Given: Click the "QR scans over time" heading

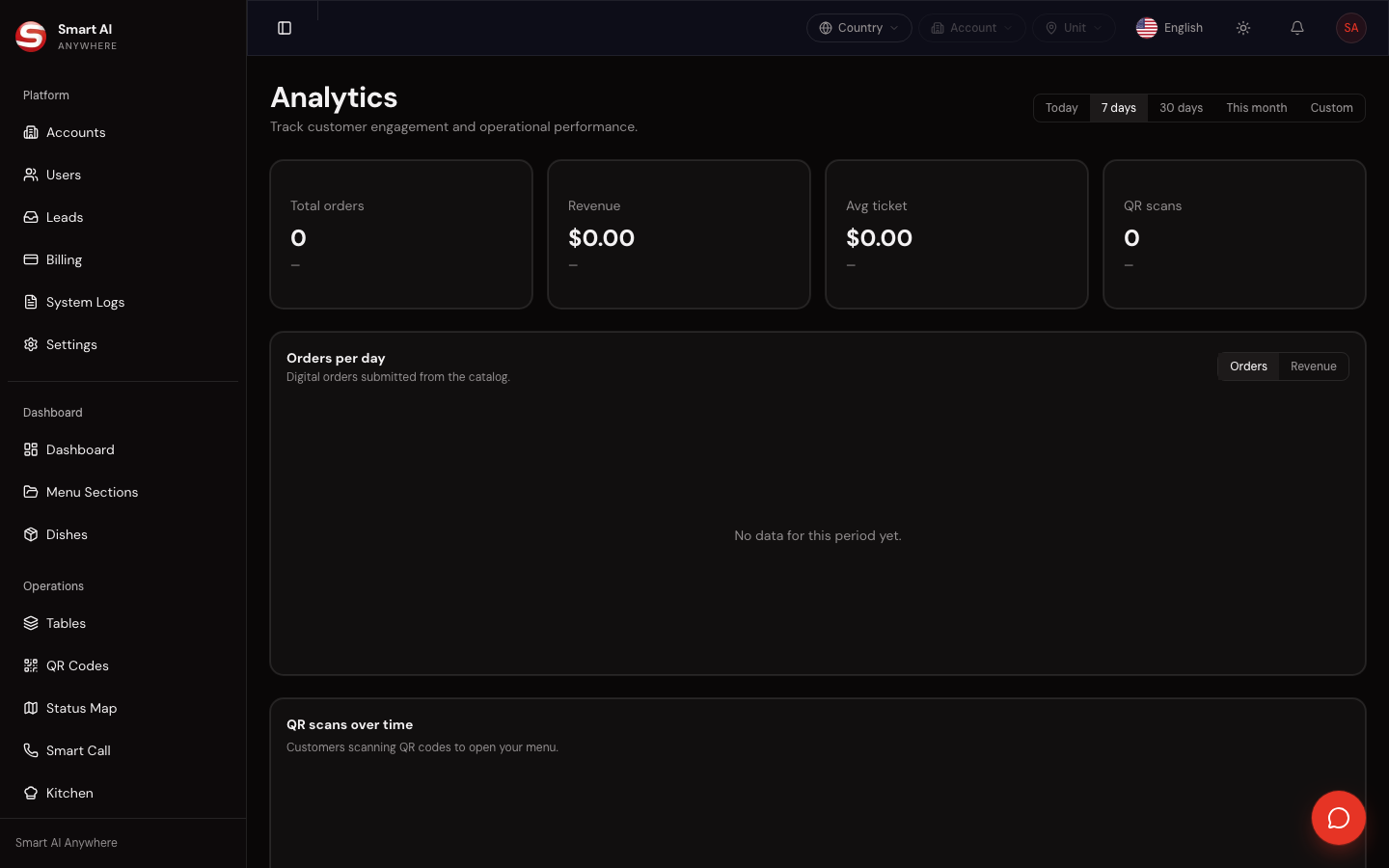Looking at the screenshot, I should [349, 724].
